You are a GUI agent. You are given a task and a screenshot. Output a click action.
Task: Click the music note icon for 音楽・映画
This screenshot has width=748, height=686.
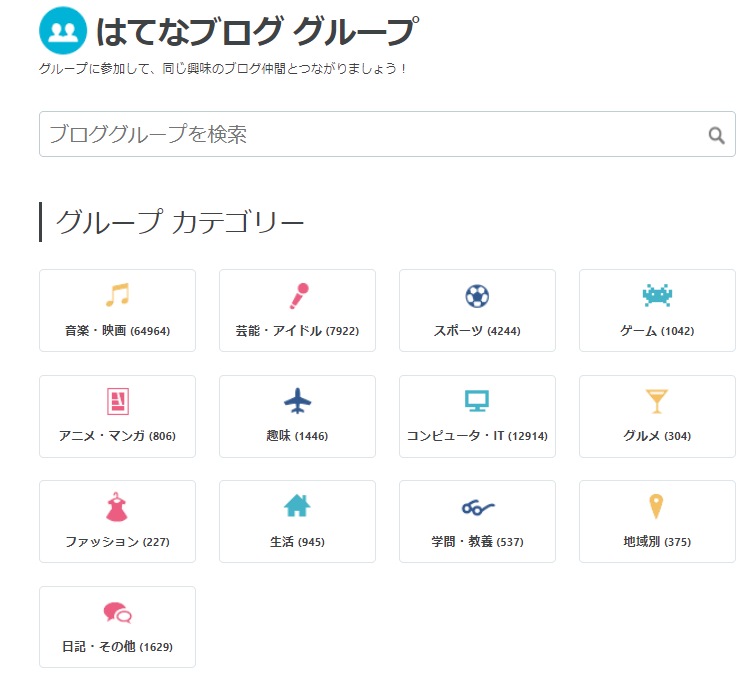coord(117,295)
